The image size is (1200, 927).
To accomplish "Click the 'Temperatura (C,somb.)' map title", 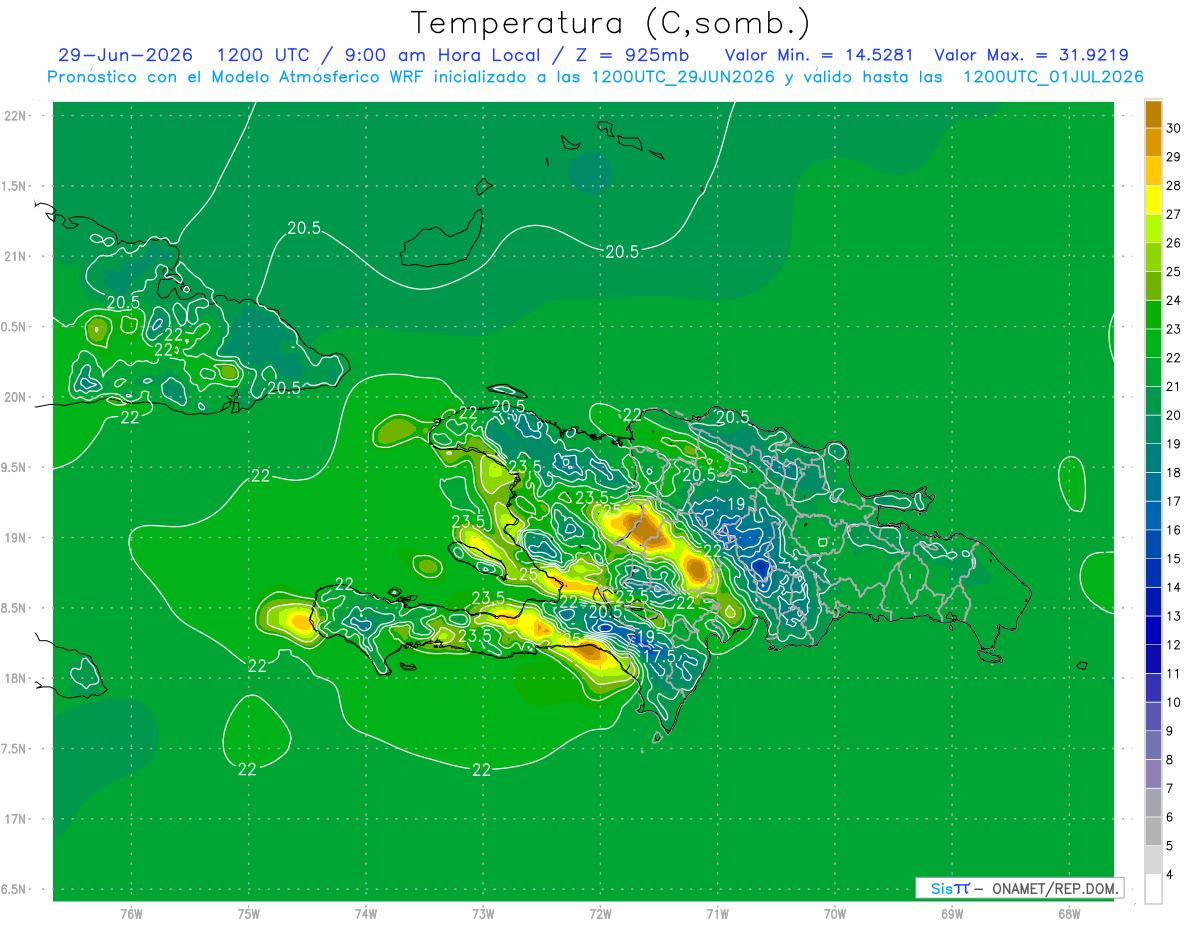I will pos(611,23).
